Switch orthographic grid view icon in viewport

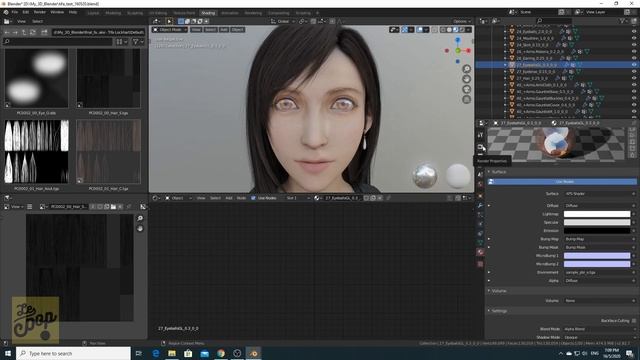(467, 99)
